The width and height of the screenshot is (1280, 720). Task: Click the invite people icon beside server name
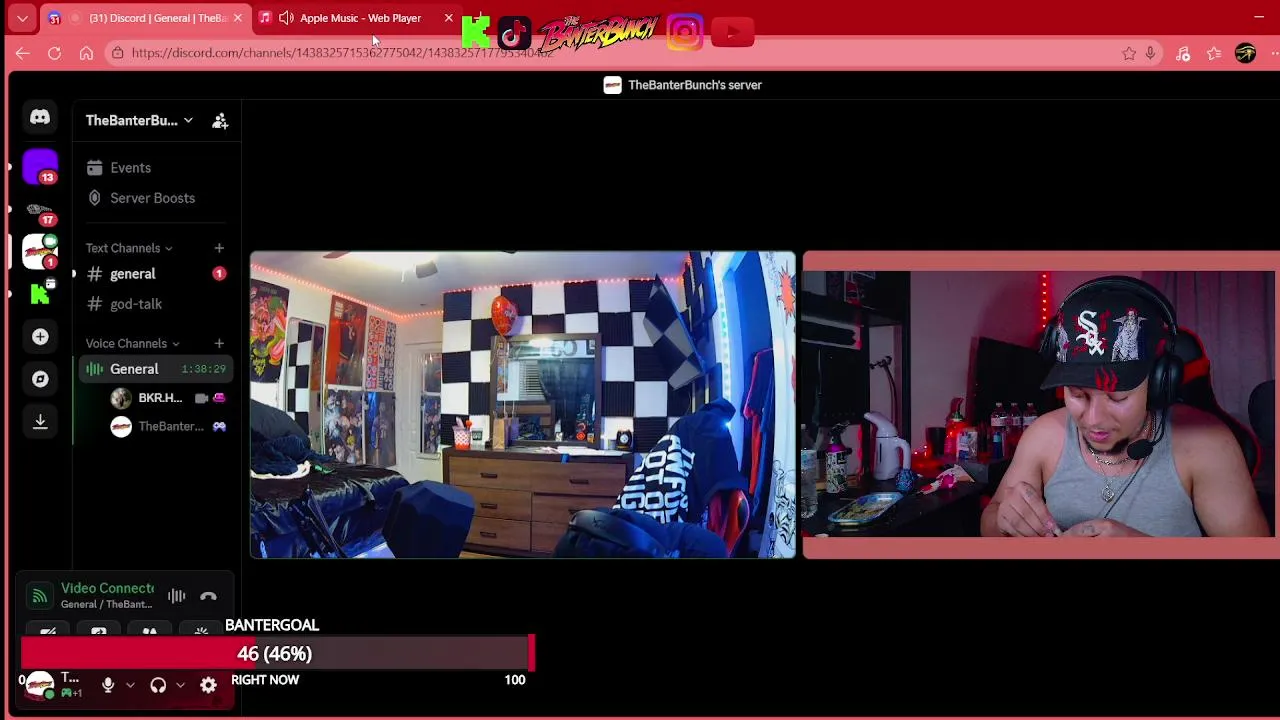pos(220,121)
